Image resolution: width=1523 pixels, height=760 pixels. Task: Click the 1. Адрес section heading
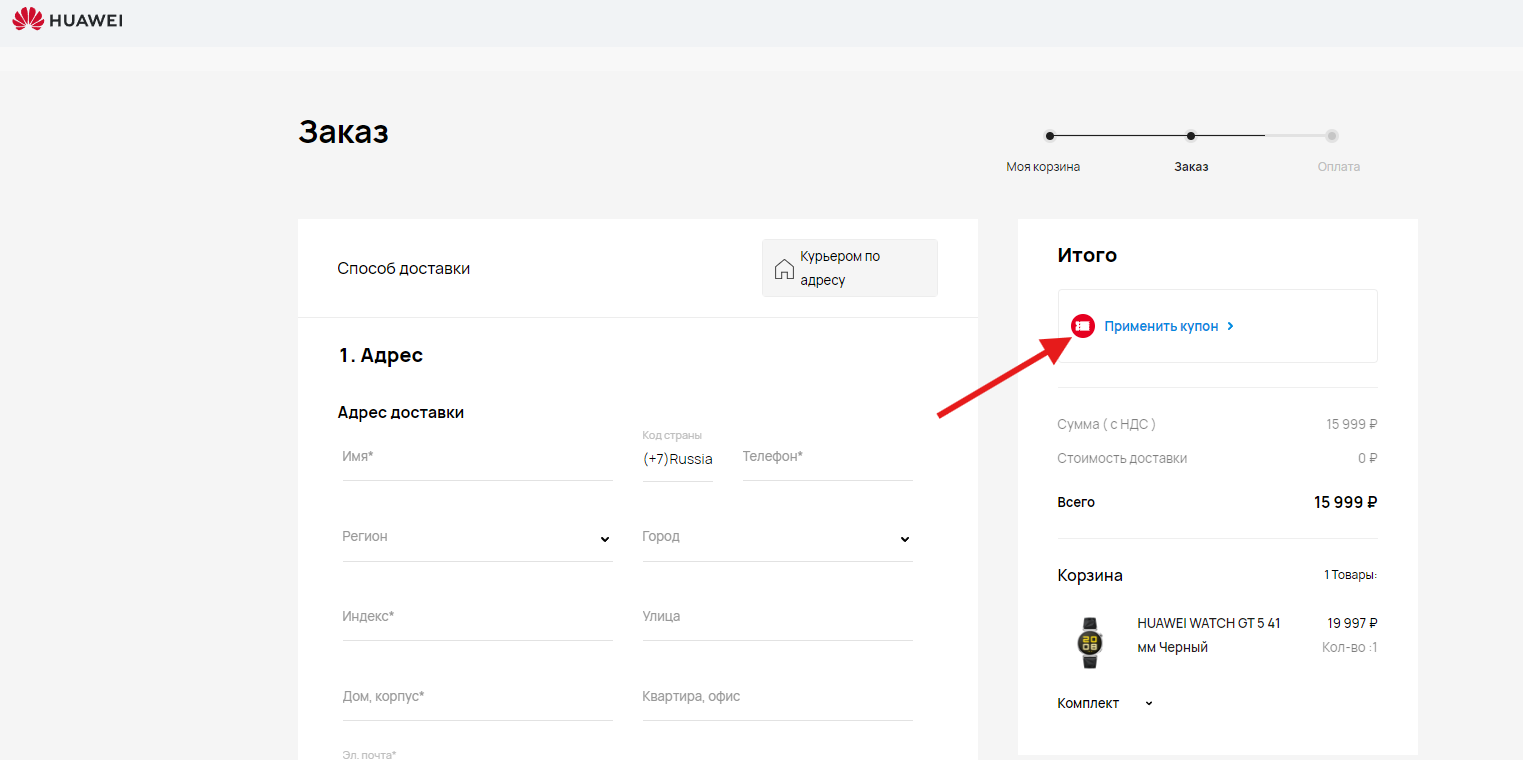(x=380, y=355)
